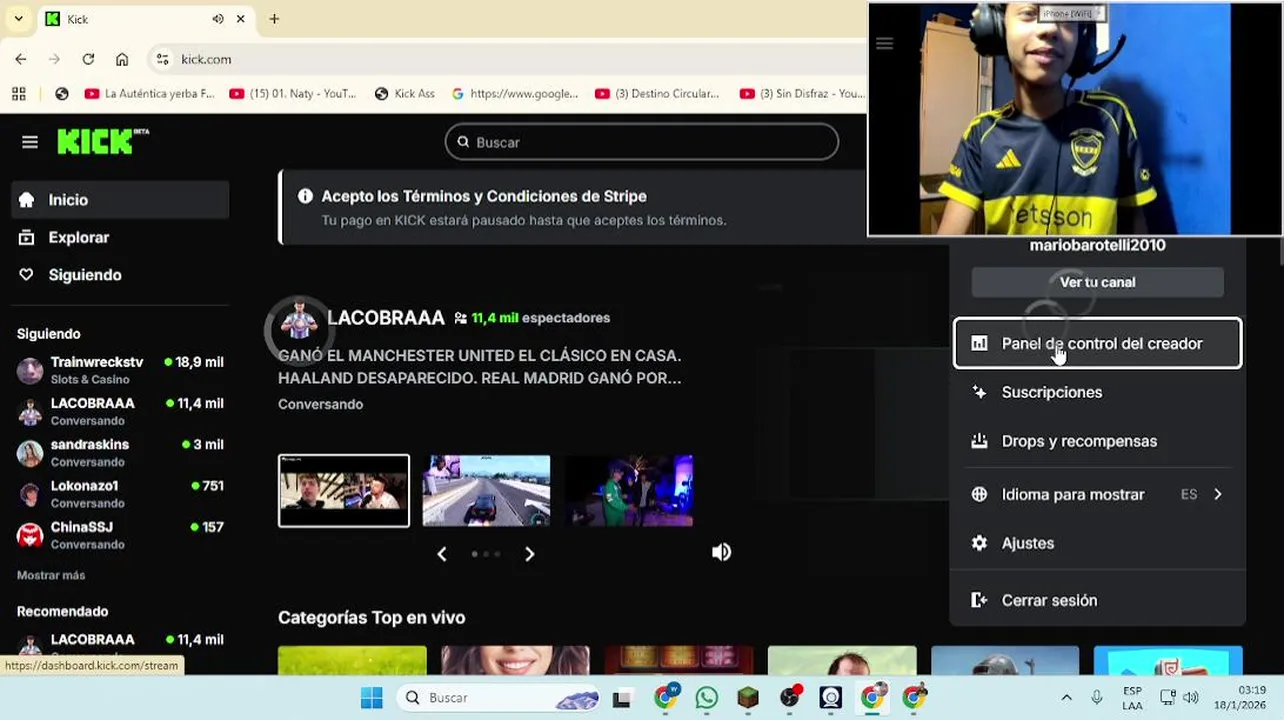
Task: Go to Inicio in the sidebar
Action: tap(120, 200)
